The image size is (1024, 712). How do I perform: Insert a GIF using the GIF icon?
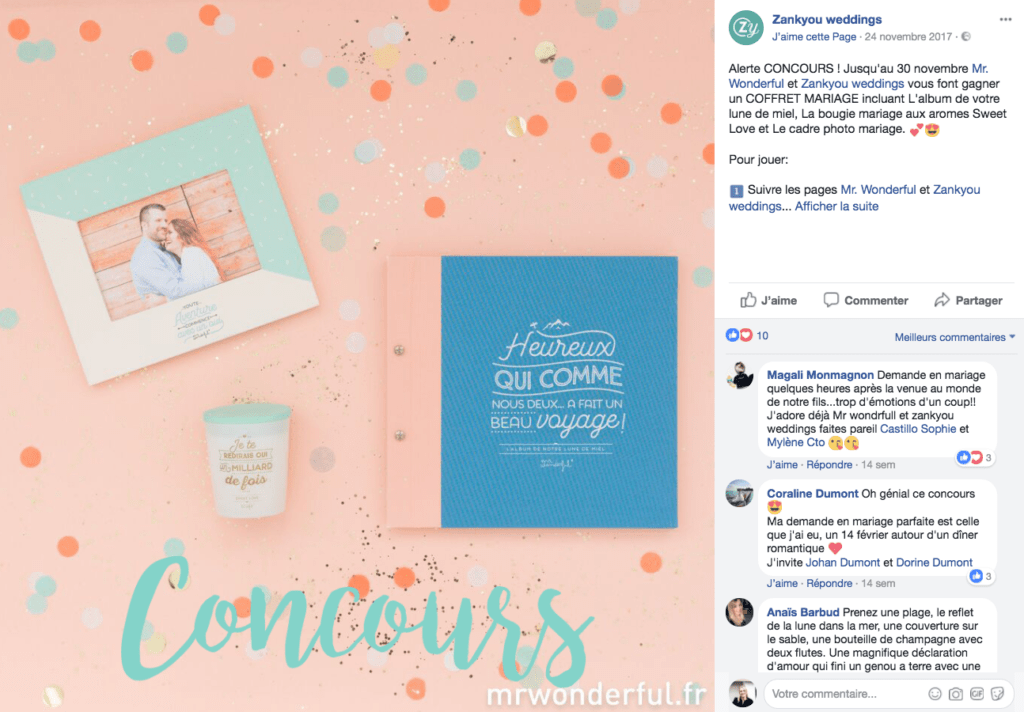point(977,694)
